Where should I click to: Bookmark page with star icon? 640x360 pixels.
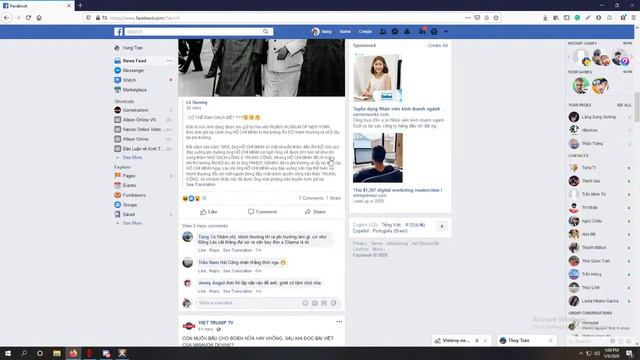tap(496, 18)
